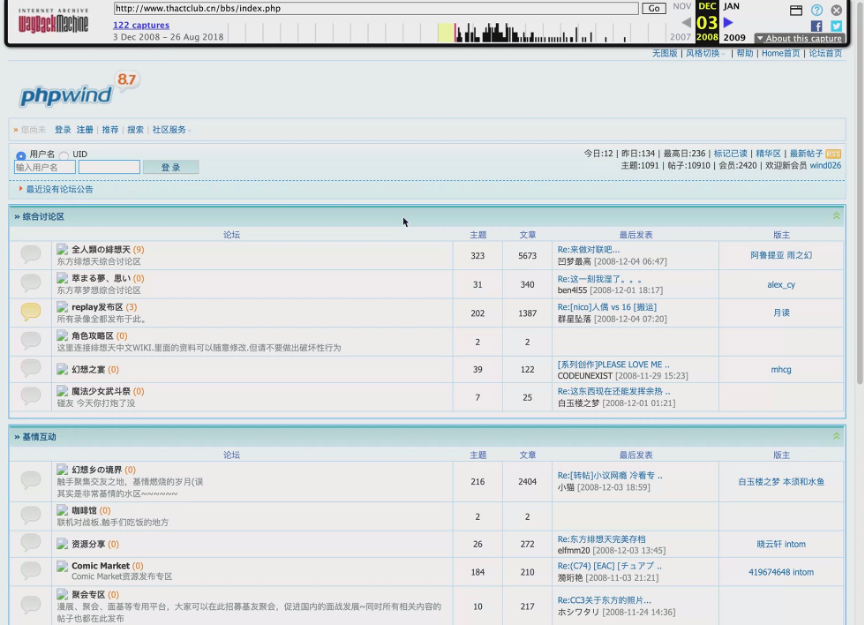Click the forum image icon beside 全人類の緋想天
864x625 pixels.
(62, 249)
